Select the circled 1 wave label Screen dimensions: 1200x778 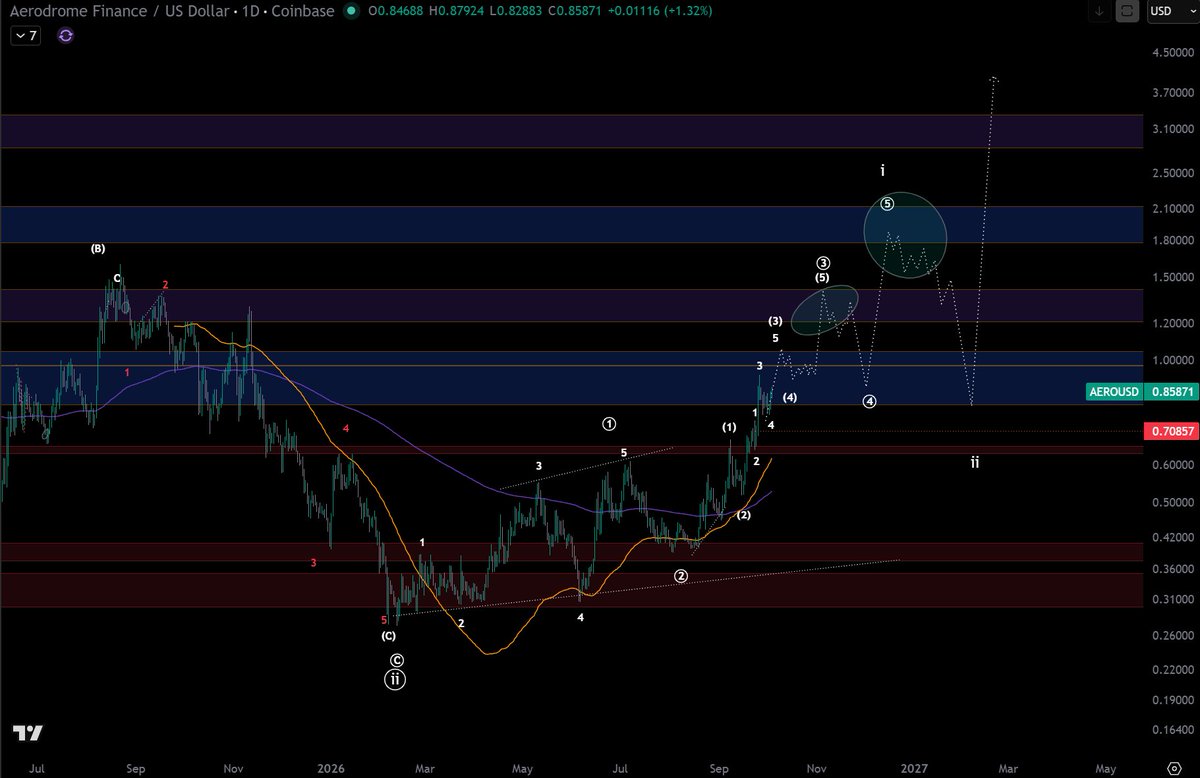(609, 424)
